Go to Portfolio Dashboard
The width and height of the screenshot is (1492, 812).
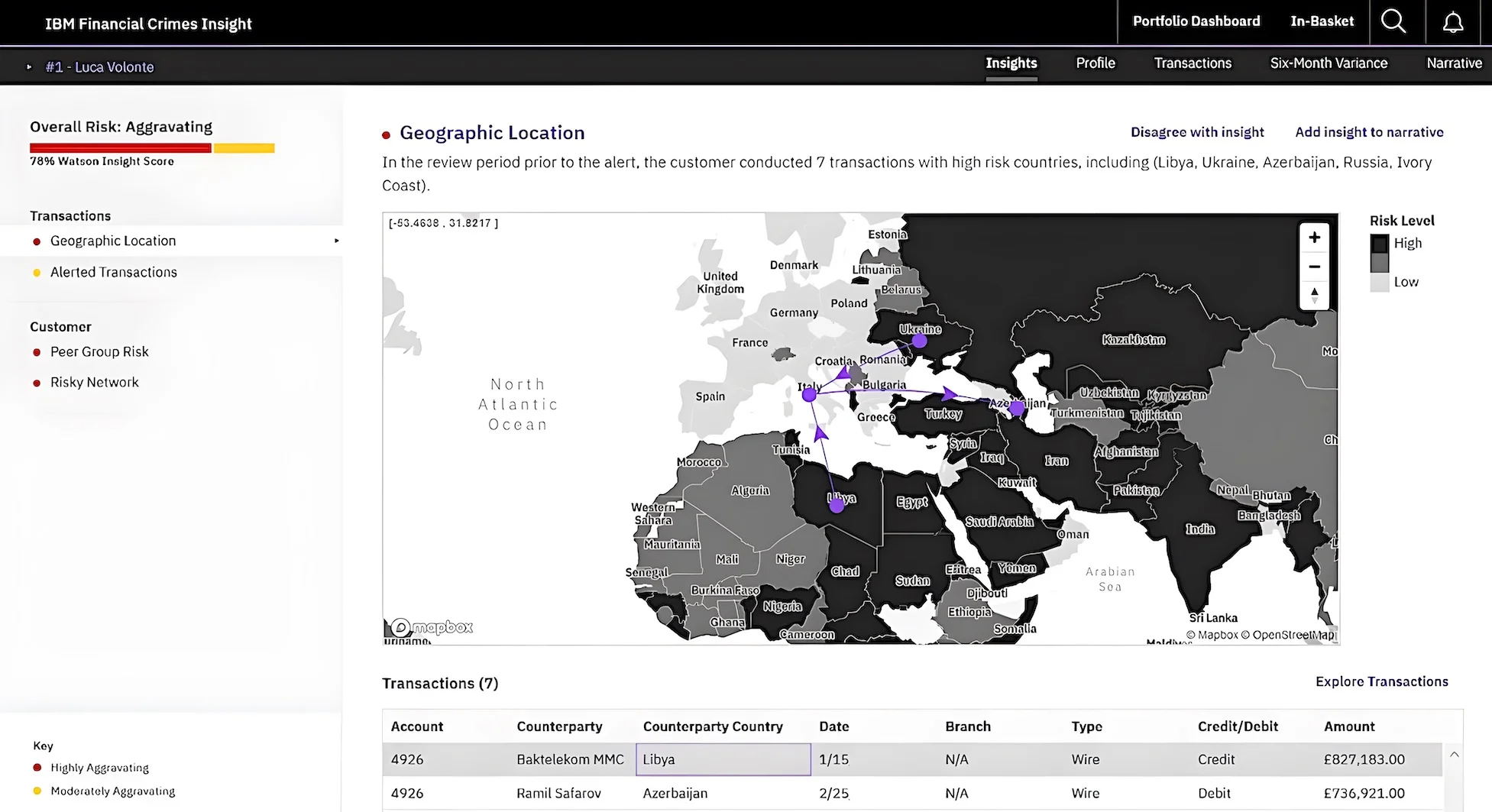click(x=1196, y=21)
